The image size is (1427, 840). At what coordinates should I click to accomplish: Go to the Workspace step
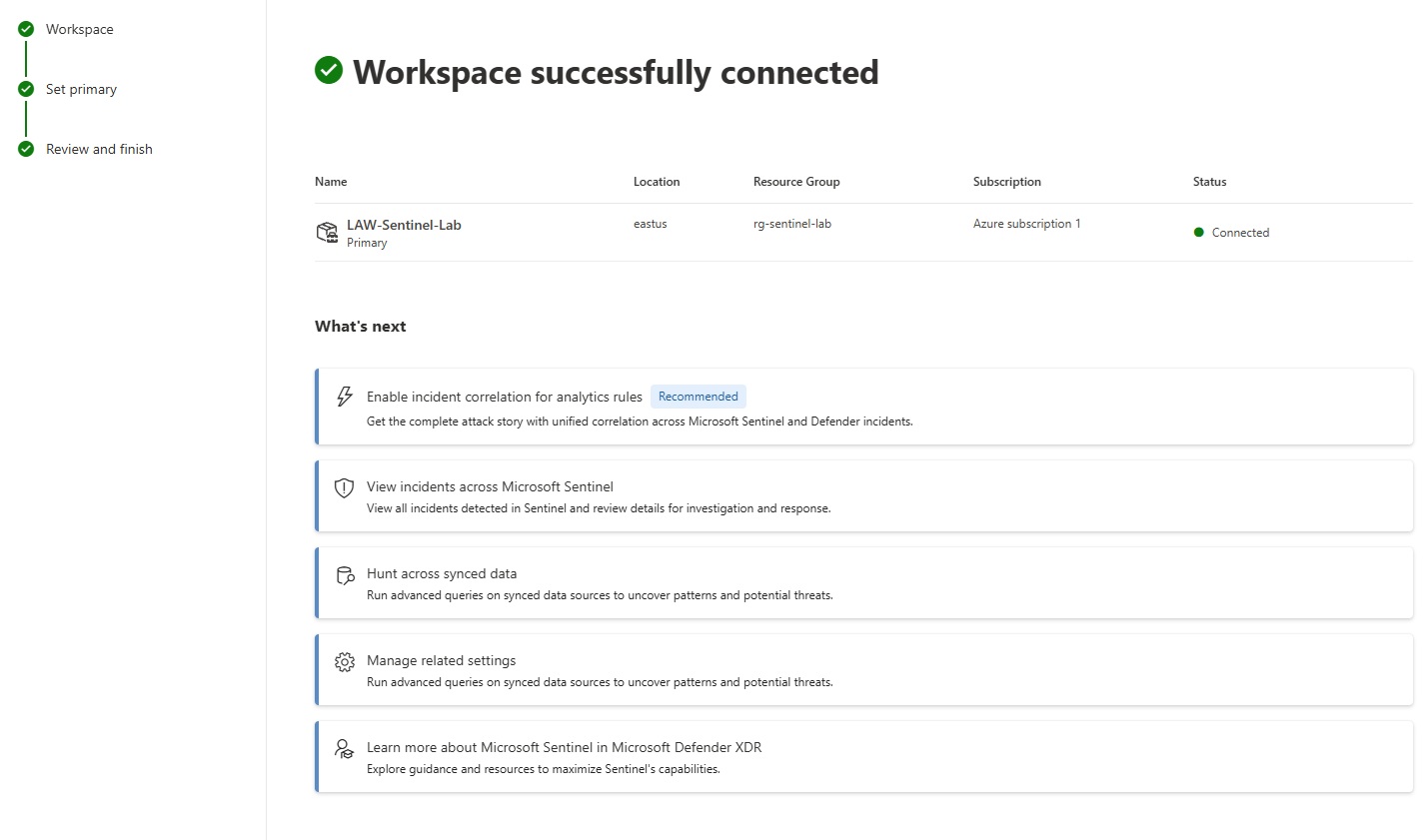(x=80, y=29)
